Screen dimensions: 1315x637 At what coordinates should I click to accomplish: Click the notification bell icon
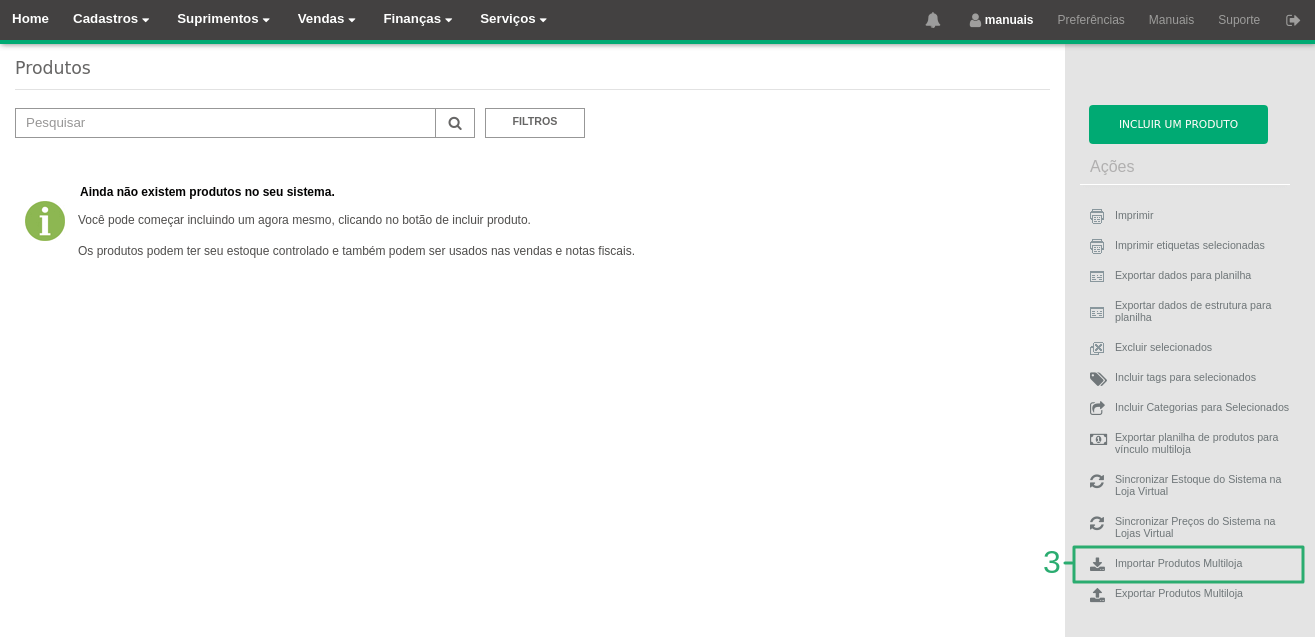click(x=932, y=20)
